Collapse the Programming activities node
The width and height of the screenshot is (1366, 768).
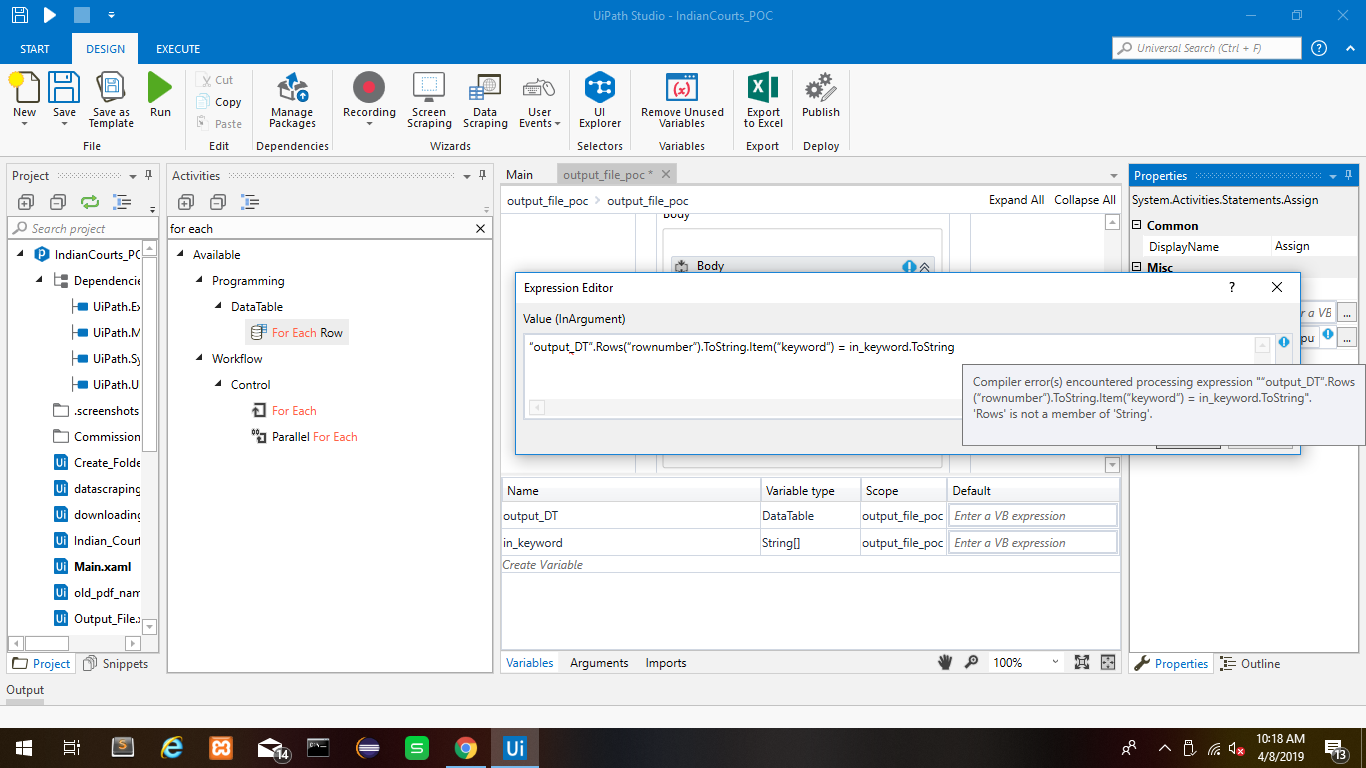pyautogui.click(x=200, y=281)
